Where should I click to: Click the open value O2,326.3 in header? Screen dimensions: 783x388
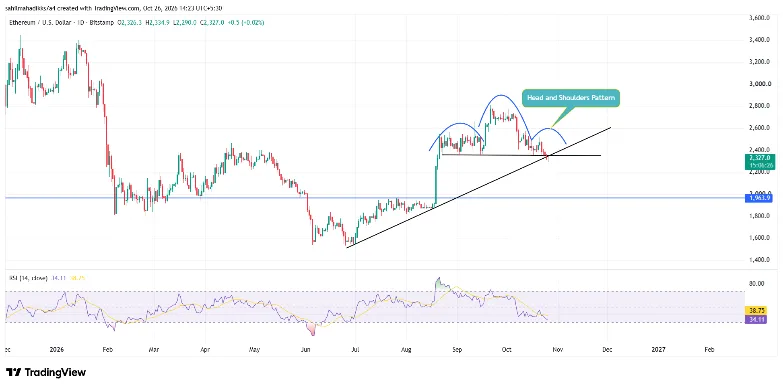tap(129, 22)
